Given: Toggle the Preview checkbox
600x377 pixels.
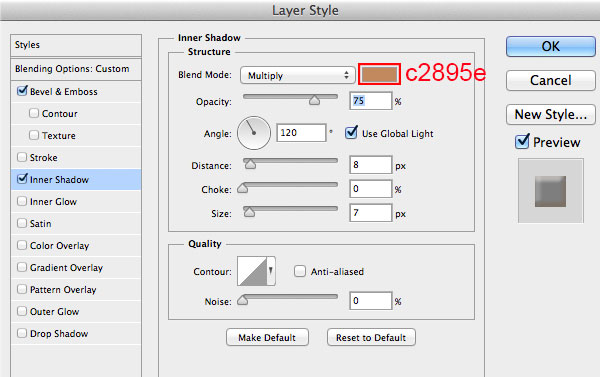Looking at the screenshot, I should click(522, 142).
